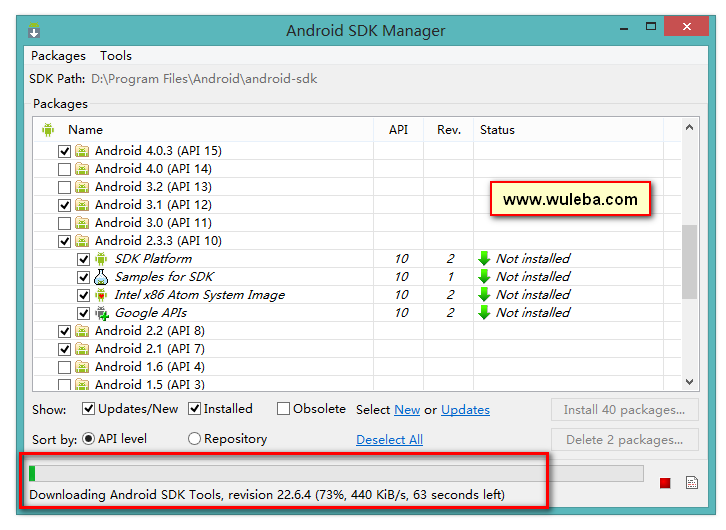Click the green arrow in Google APIs status

pyautogui.click(x=484, y=312)
